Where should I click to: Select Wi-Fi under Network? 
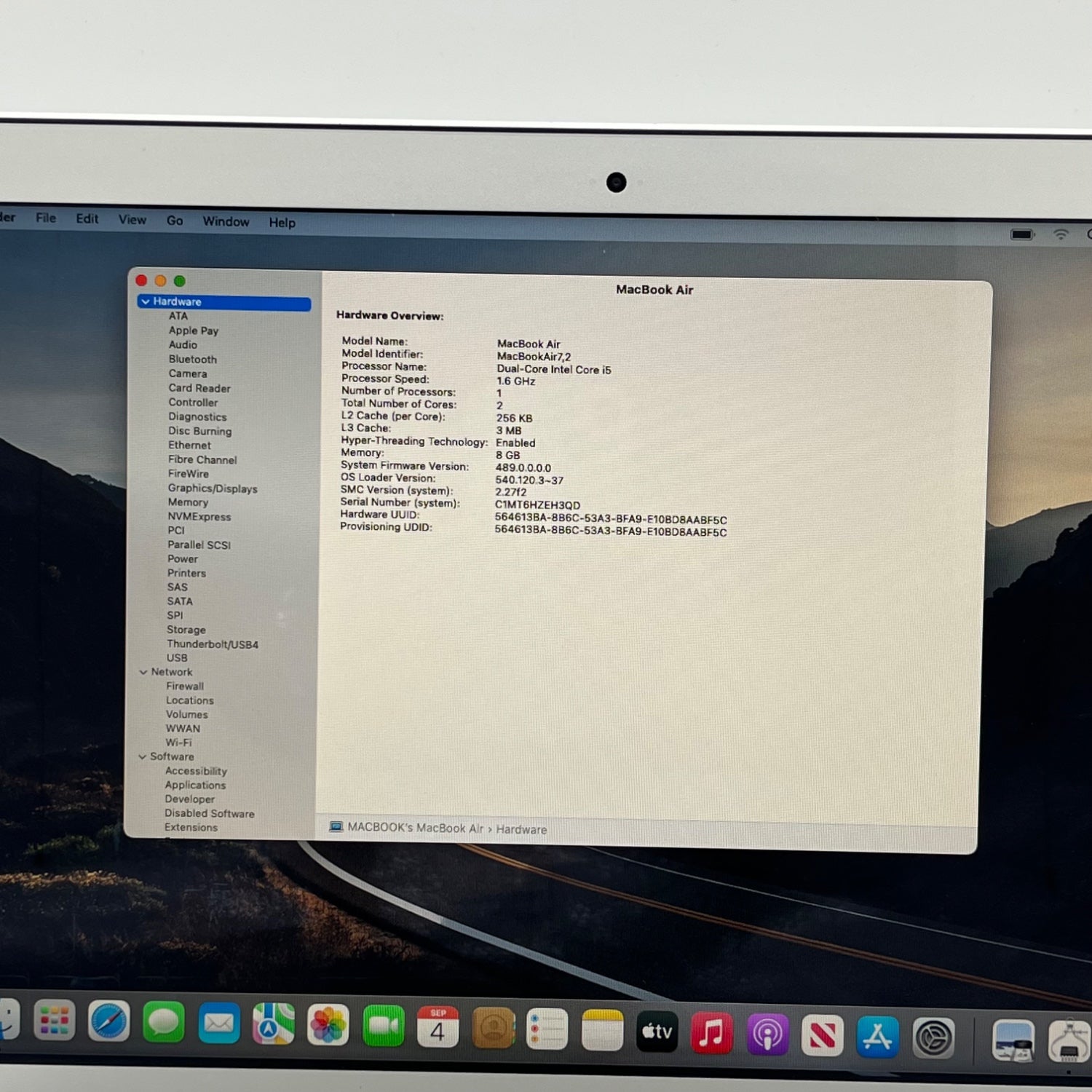click(x=178, y=743)
